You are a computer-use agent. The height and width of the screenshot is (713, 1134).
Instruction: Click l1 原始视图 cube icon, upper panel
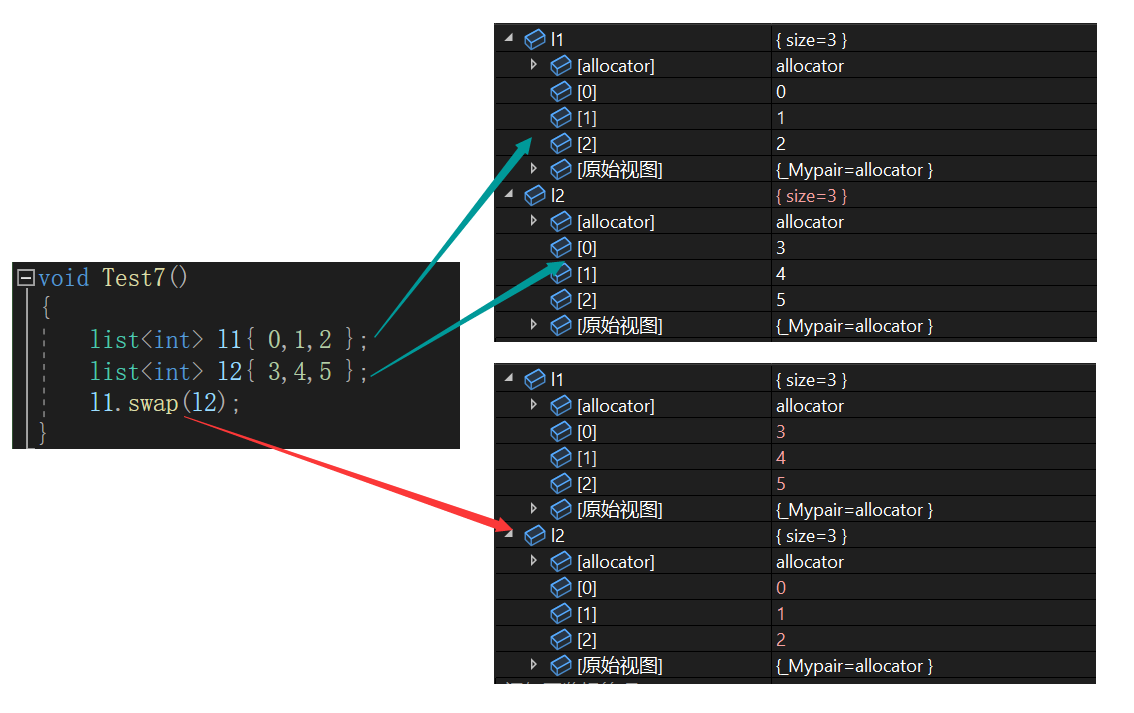pyautogui.click(x=561, y=169)
